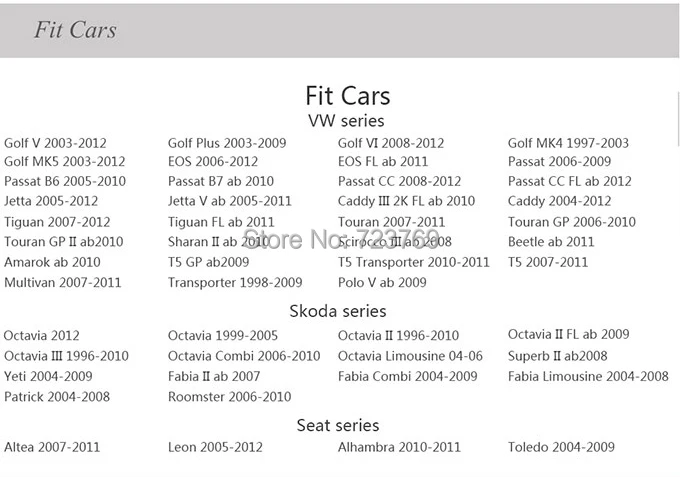Viewport: 680px width, 477px height.
Task: Select Tiguan FL ab 2011 entry
Action: click(x=221, y=222)
